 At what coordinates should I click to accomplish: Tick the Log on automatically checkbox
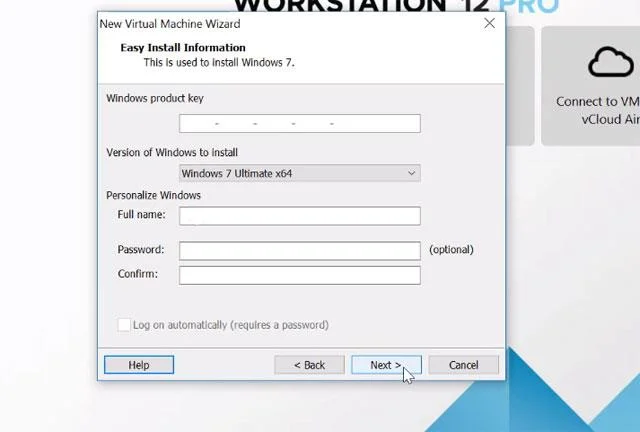coord(124,325)
